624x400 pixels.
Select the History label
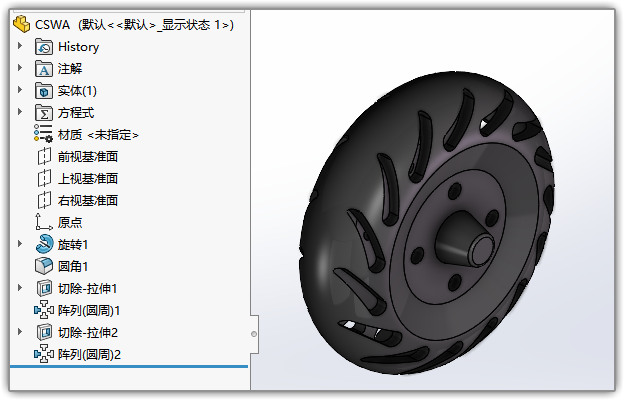point(78,47)
